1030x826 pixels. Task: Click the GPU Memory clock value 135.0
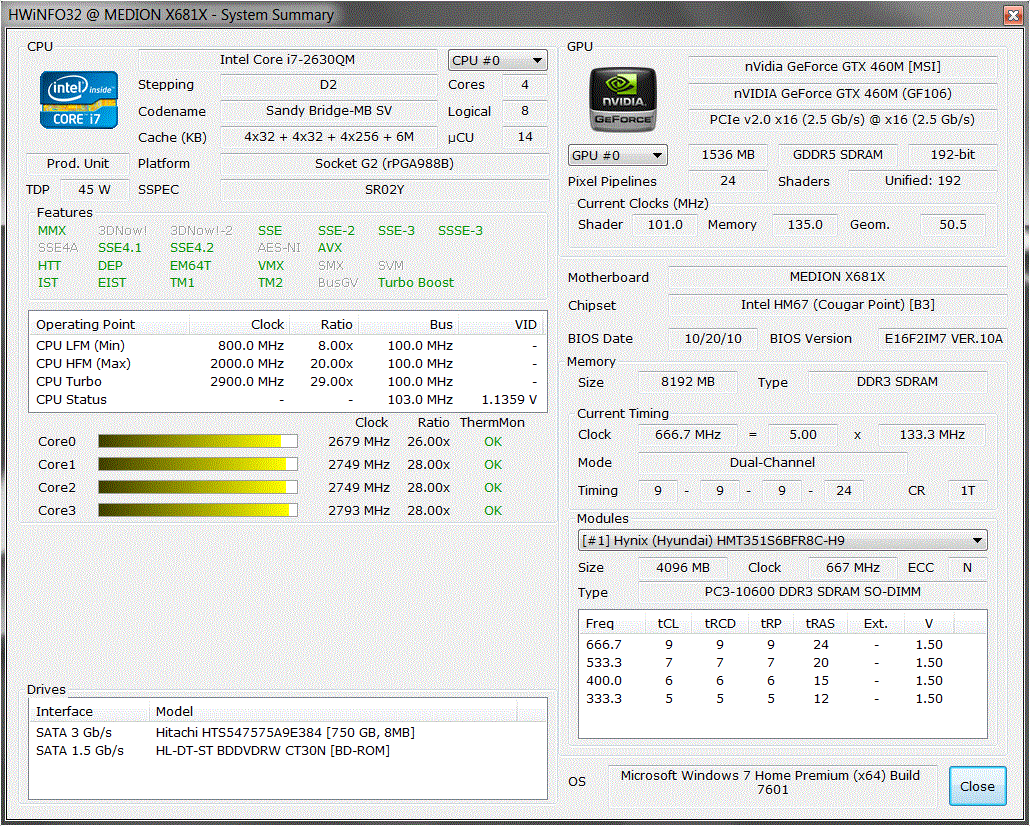(805, 225)
